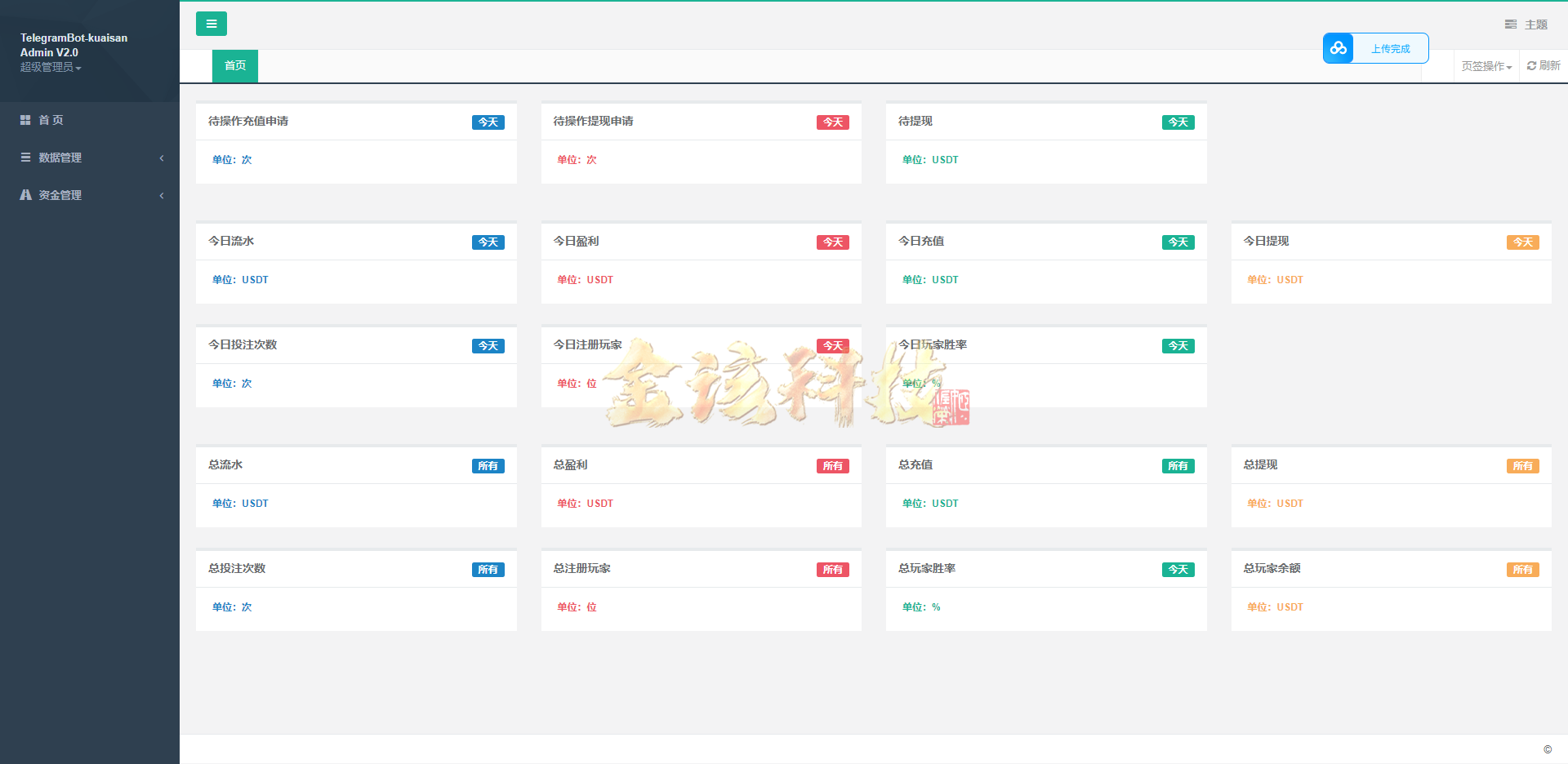Image resolution: width=1568 pixels, height=764 pixels.
Task: Click the home grid icon in sidebar
Action: pyautogui.click(x=25, y=120)
